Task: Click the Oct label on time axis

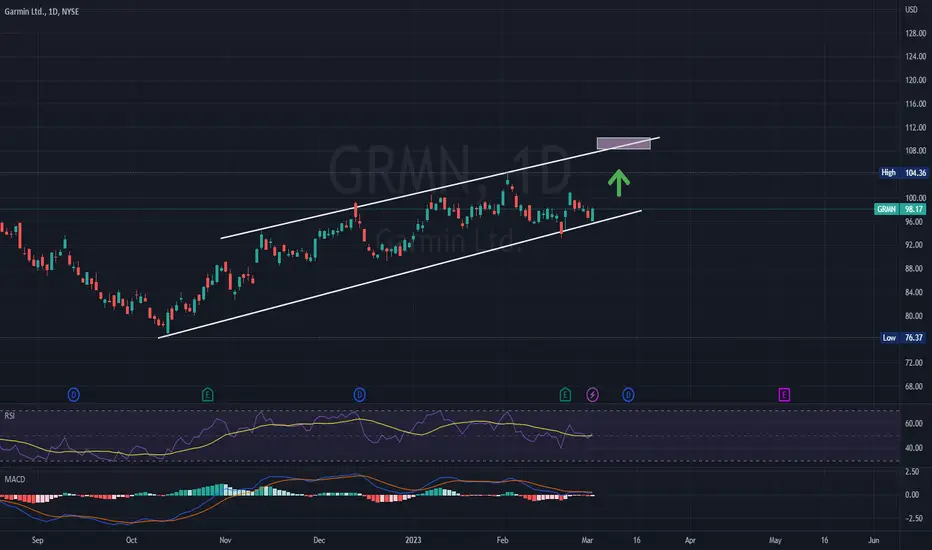Action: tap(131, 540)
